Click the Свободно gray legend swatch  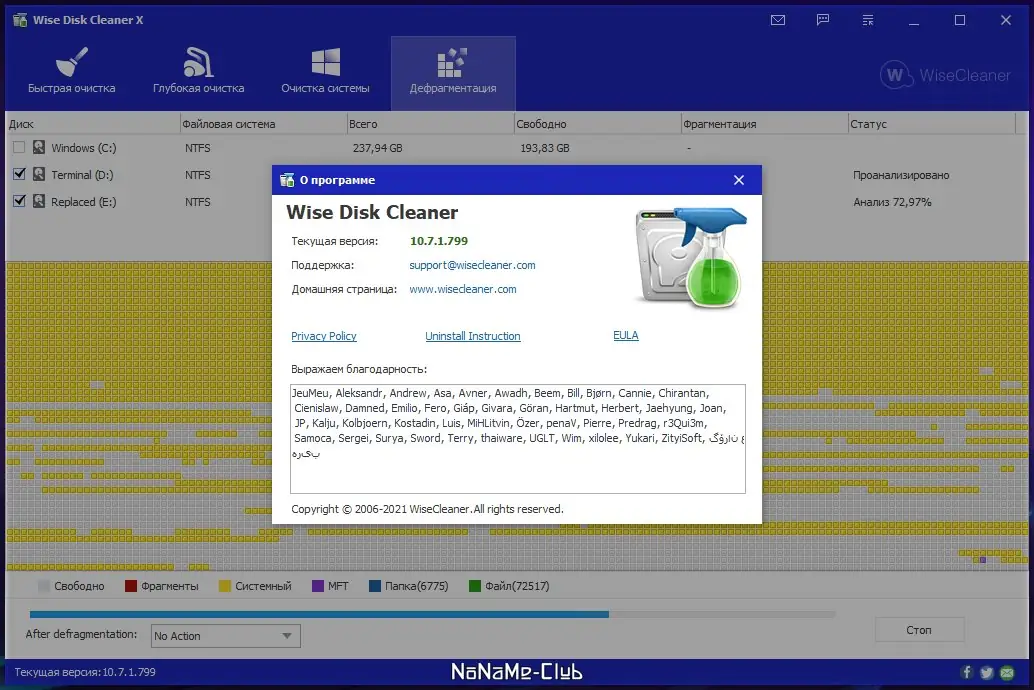pyautogui.click(x=44, y=586)
